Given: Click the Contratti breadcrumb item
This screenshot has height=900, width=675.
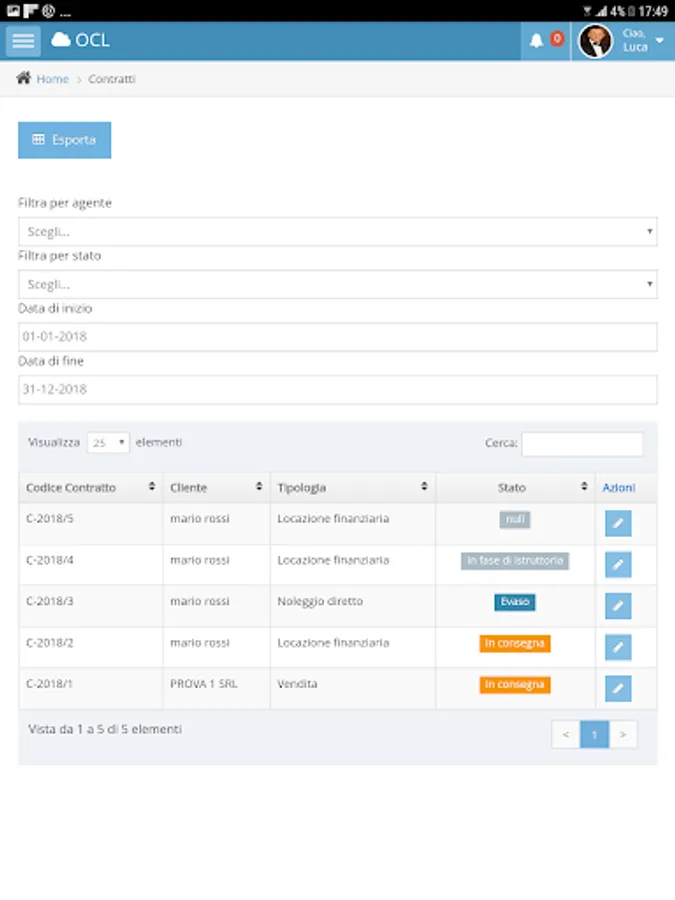Looking at the screenshot, I should click(x=112, y=79).
